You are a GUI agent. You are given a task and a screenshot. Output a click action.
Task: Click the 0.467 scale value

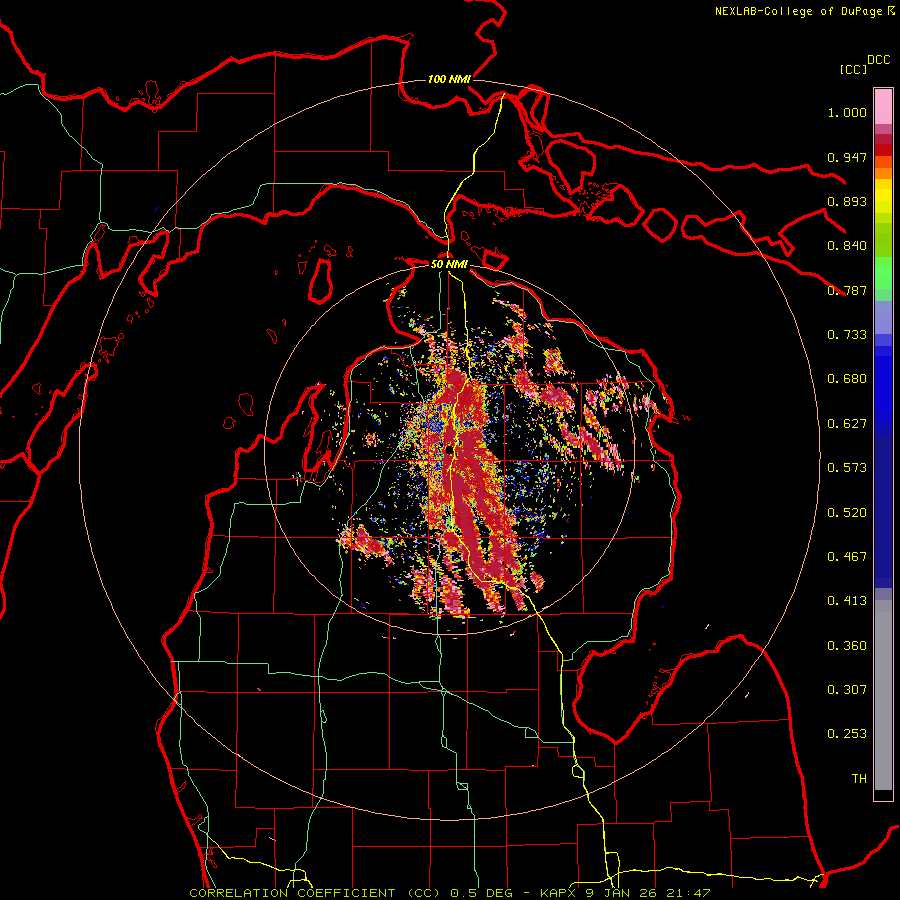coord(847,557)
